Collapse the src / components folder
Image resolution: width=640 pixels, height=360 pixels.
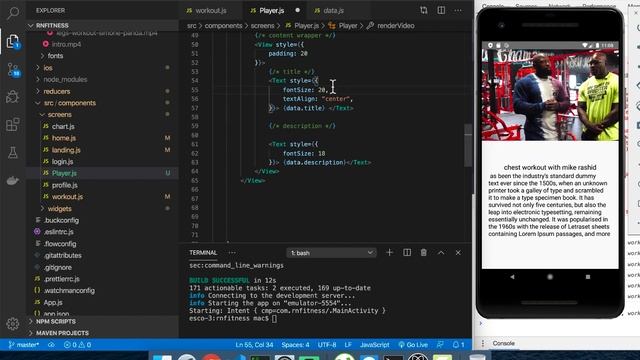pyautogui.click(x=69, y=103)
